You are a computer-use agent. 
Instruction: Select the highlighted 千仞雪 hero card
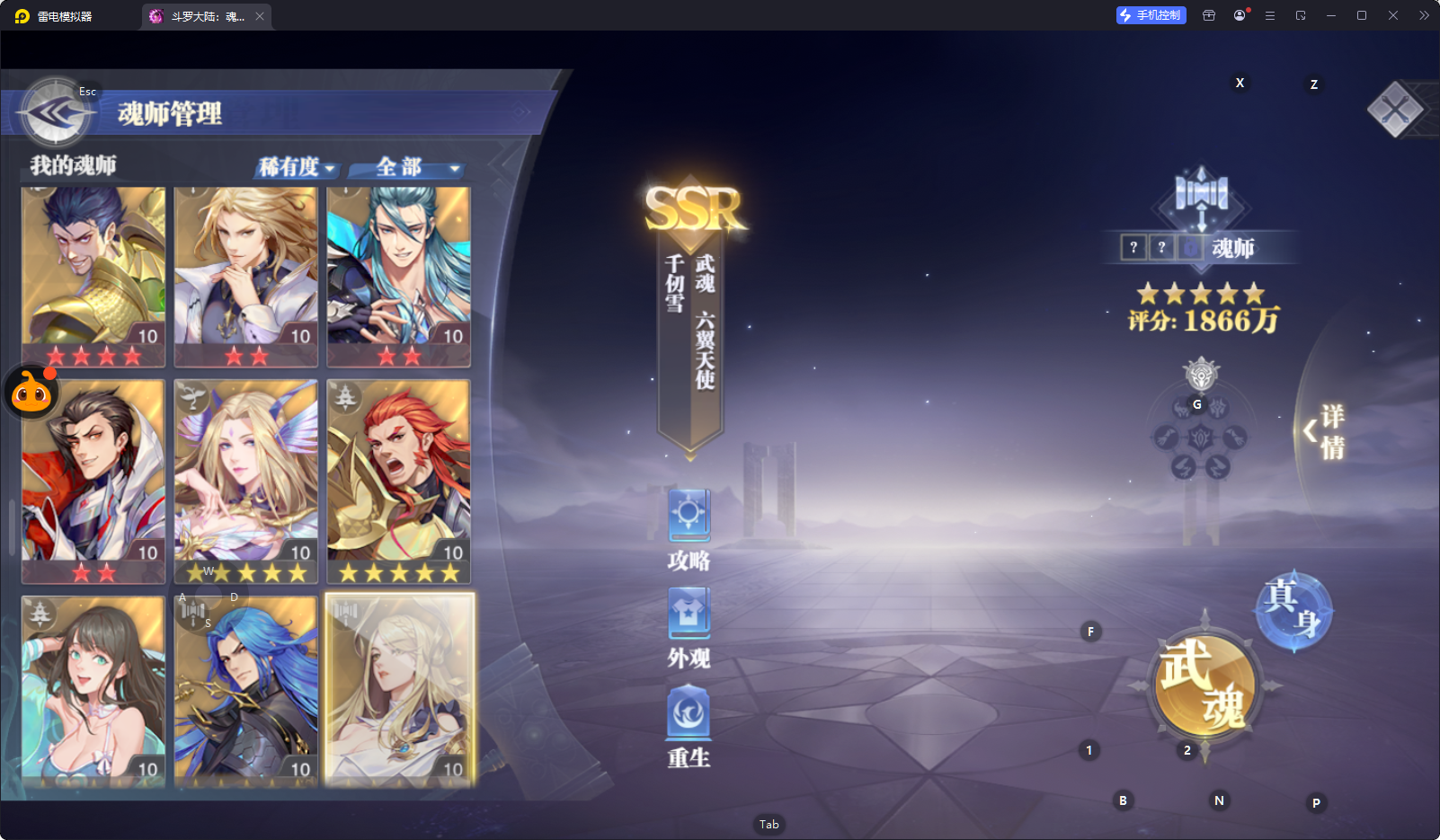(x=399, y=690)
